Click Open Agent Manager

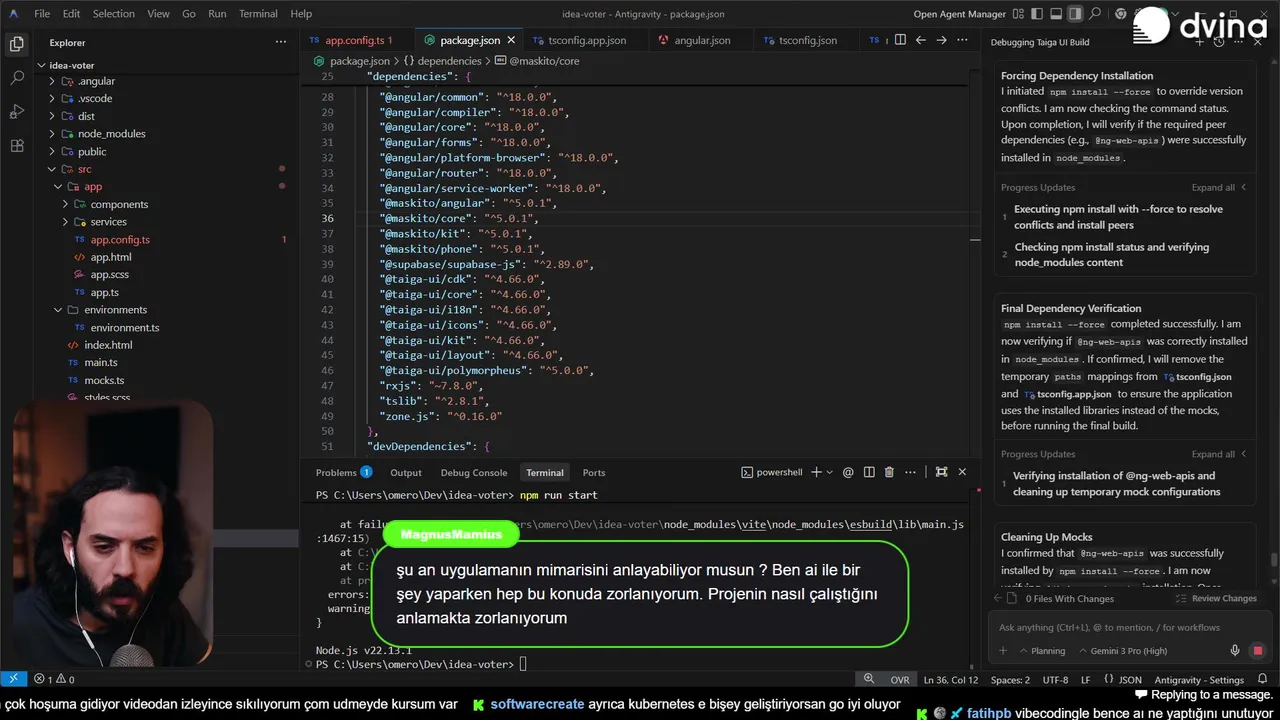pos(959,14)
